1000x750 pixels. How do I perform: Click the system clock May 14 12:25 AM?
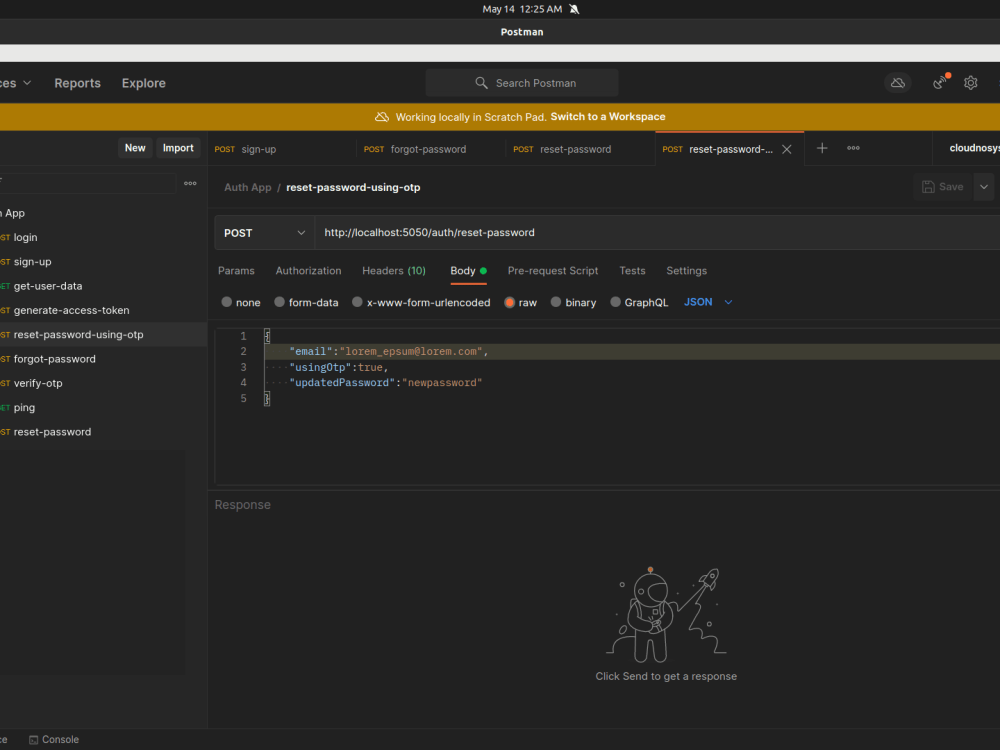(522, 9)
